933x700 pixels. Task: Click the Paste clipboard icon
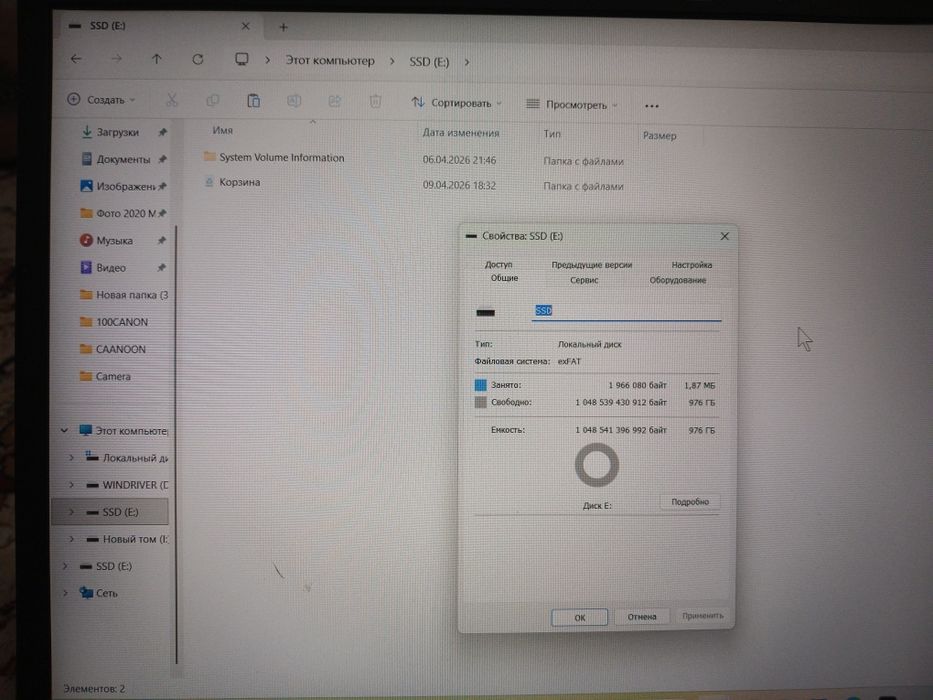tap(253, 101)
